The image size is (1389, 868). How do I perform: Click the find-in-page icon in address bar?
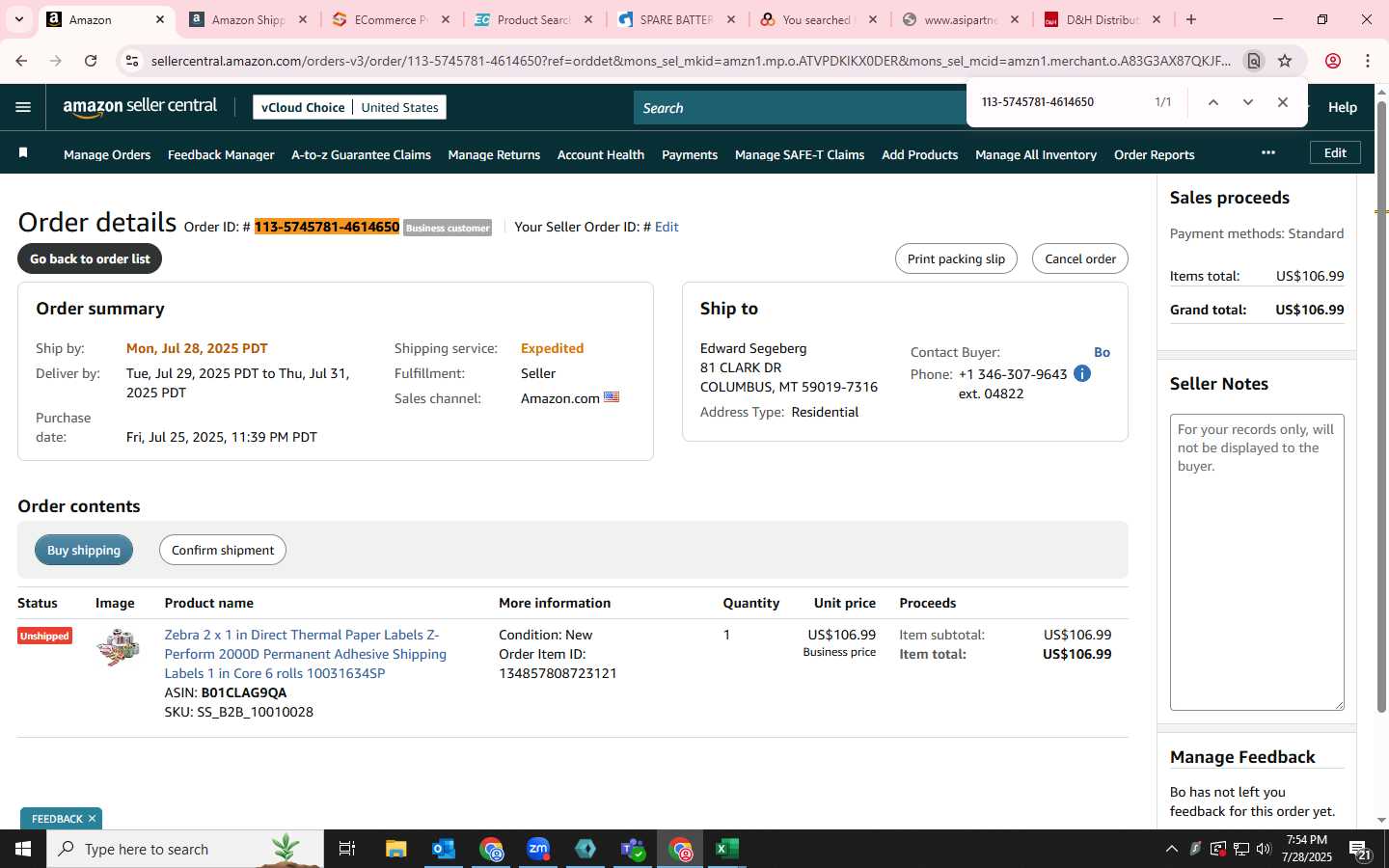click(x=1253, y=61)
